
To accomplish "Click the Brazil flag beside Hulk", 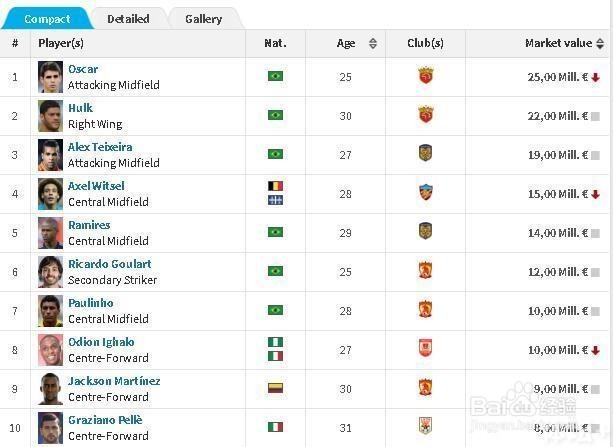I will click(x=275, y=115).
